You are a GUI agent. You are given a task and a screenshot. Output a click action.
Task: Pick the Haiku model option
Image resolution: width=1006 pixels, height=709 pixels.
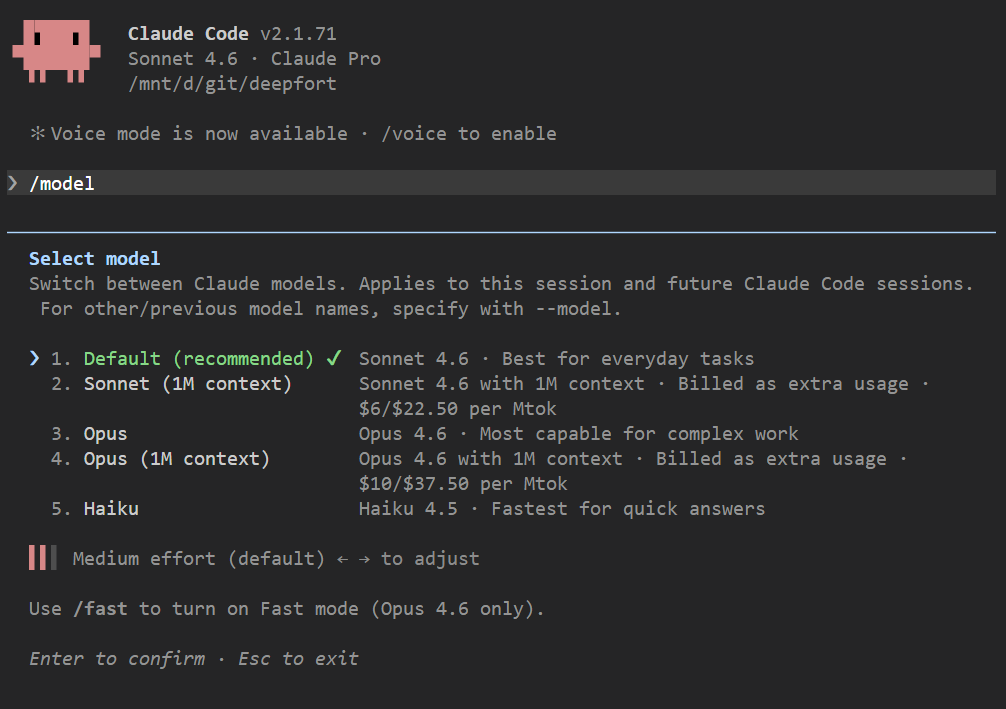click(x=110, y=509)
